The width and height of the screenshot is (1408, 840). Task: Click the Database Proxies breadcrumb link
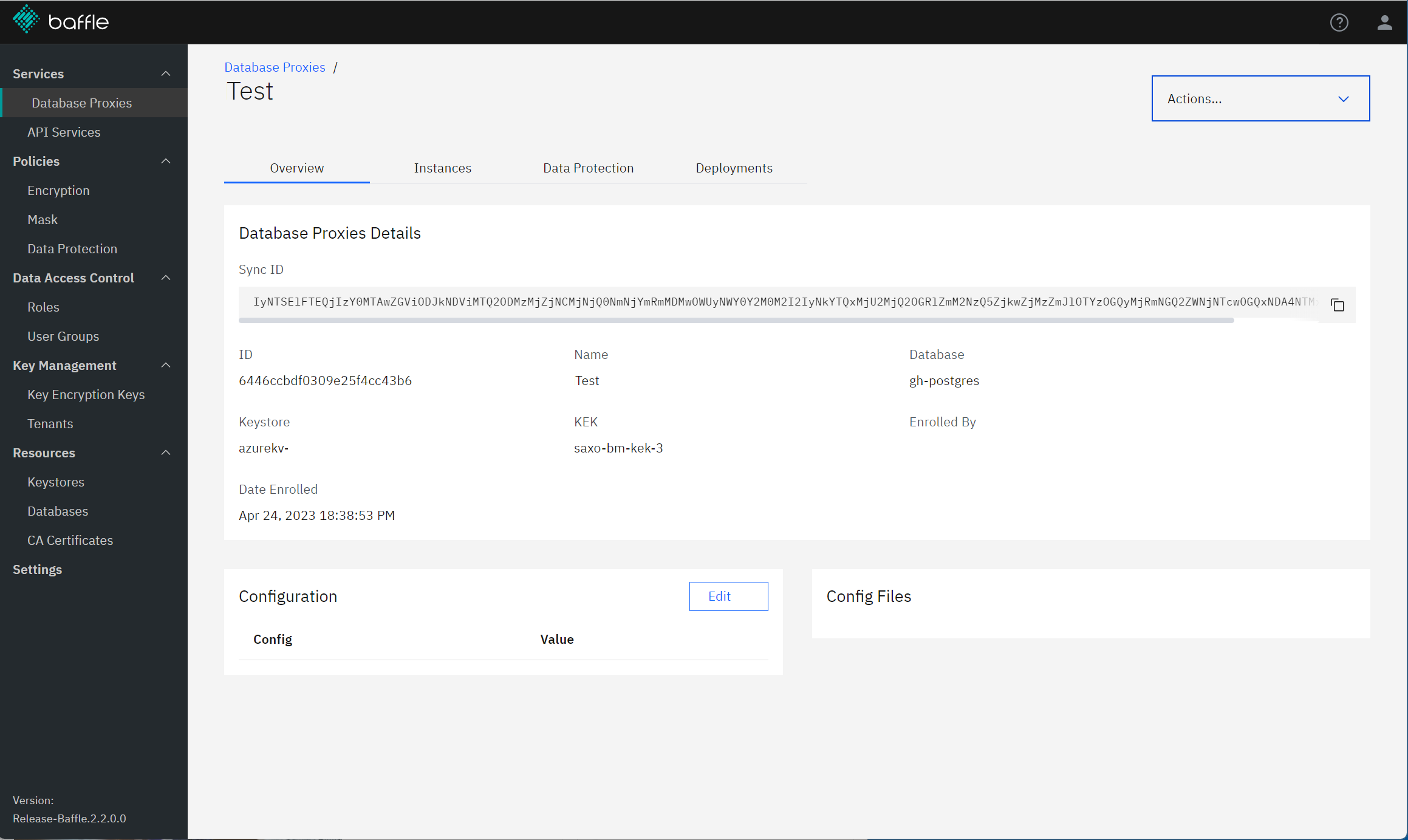(274, 66)
